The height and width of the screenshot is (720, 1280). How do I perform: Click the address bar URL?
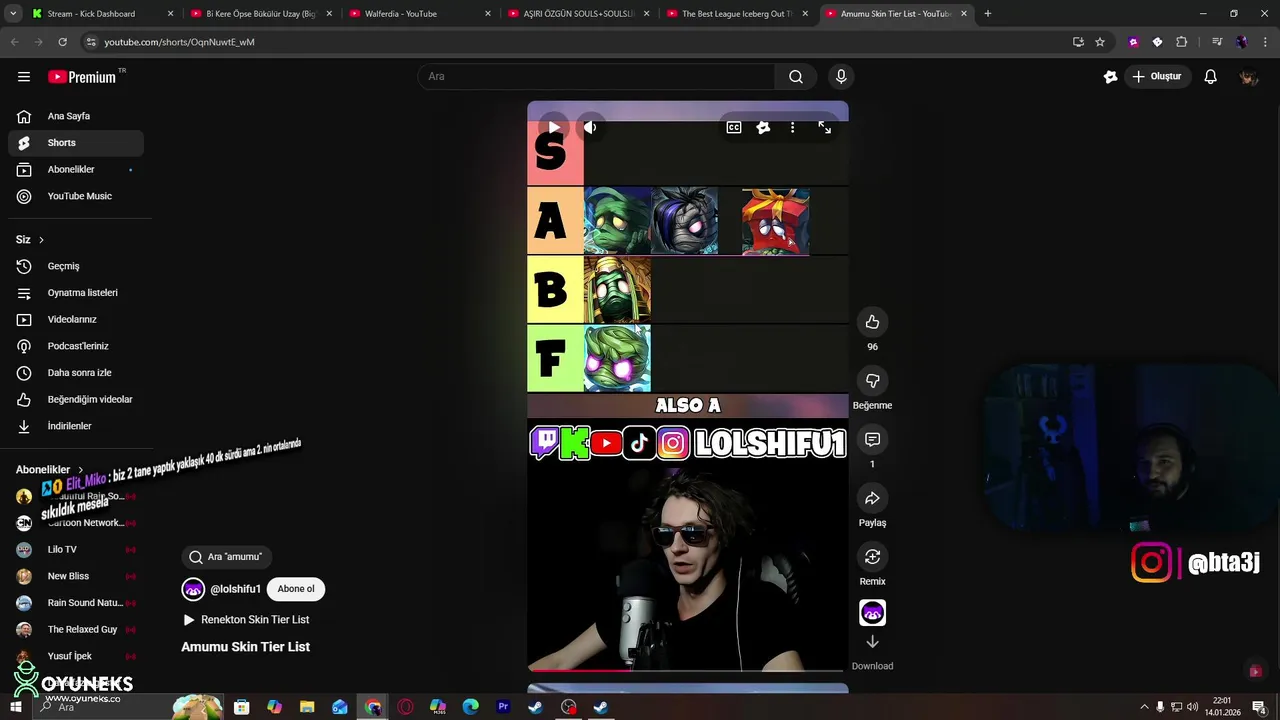180,42
